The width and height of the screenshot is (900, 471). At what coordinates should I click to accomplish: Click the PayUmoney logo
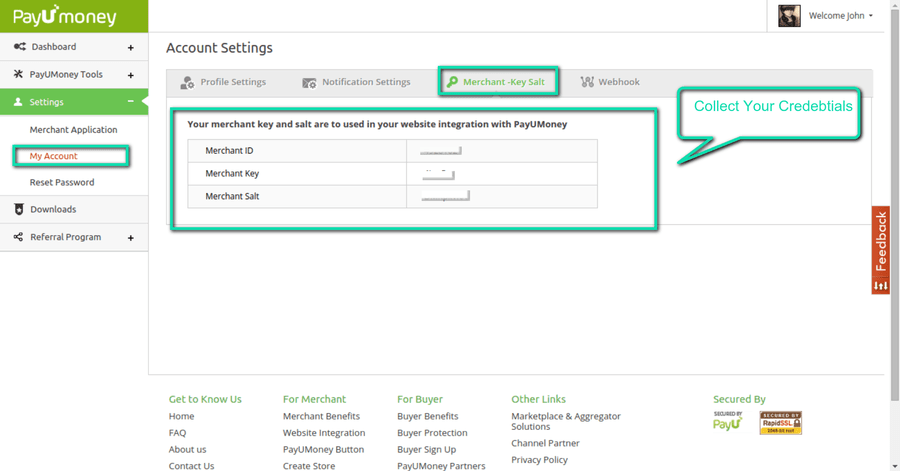pyautogui.click(x=64, y=17)
